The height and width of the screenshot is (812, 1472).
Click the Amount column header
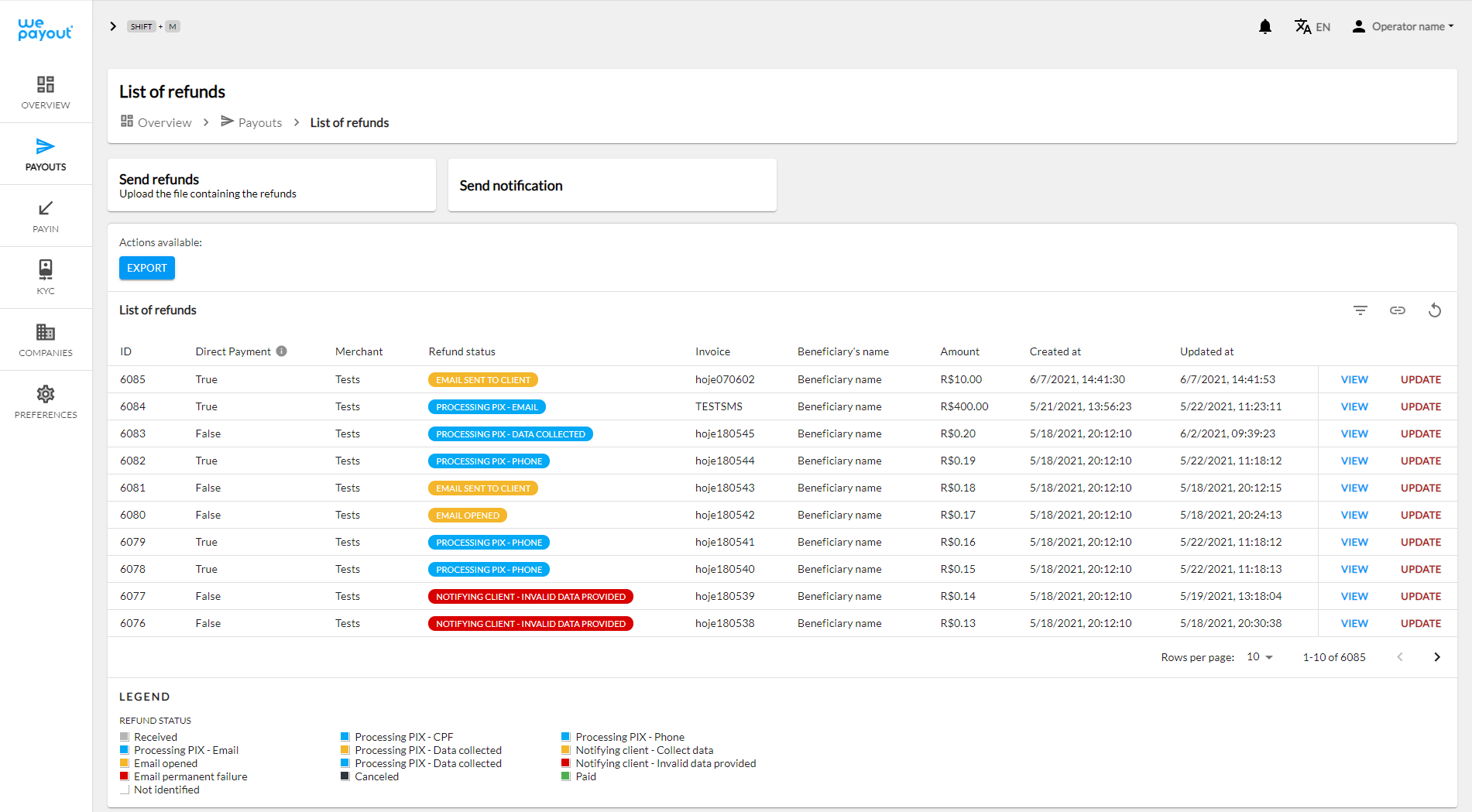[960, 351]
